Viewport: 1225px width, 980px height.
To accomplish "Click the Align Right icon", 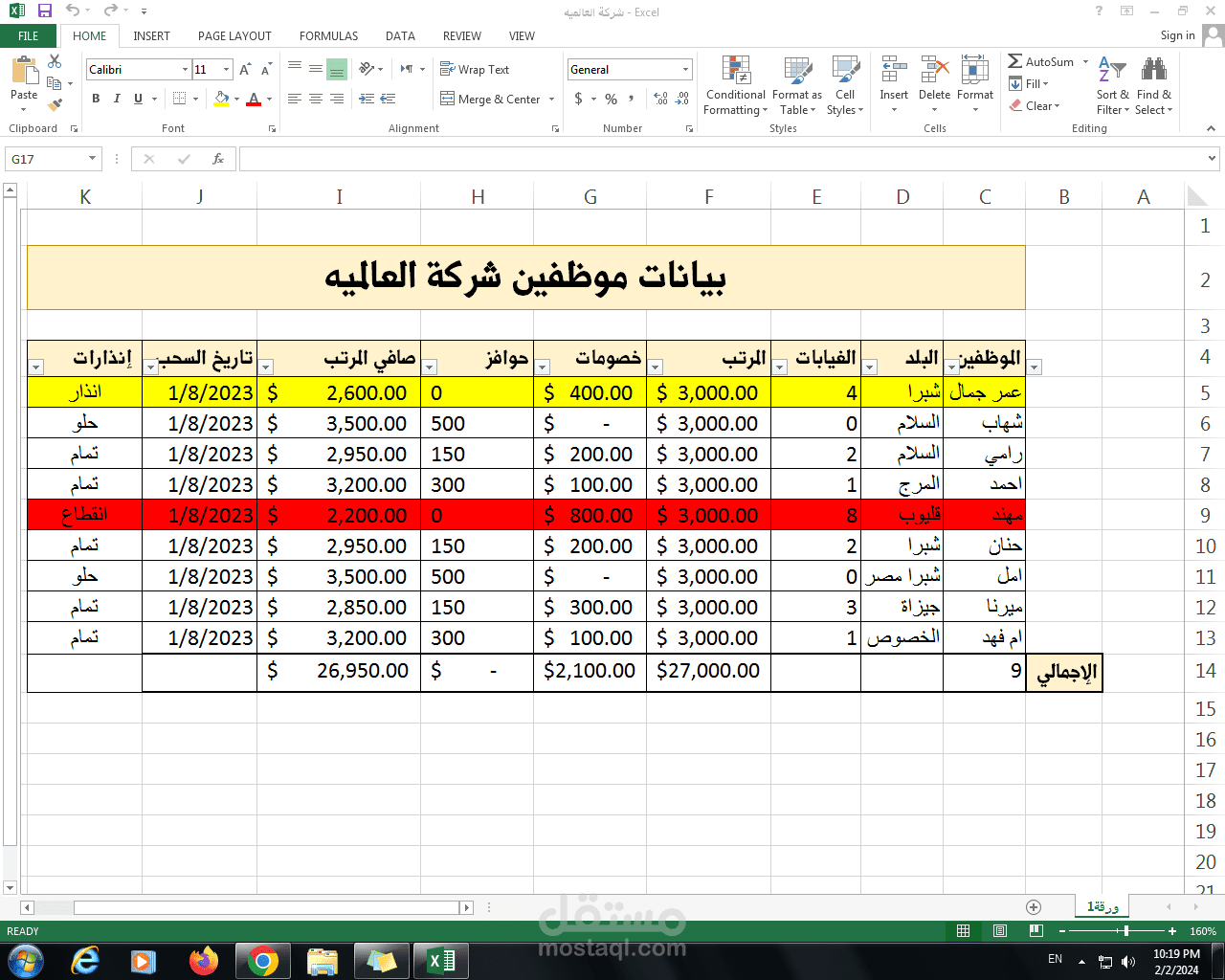I will point(337,99).
